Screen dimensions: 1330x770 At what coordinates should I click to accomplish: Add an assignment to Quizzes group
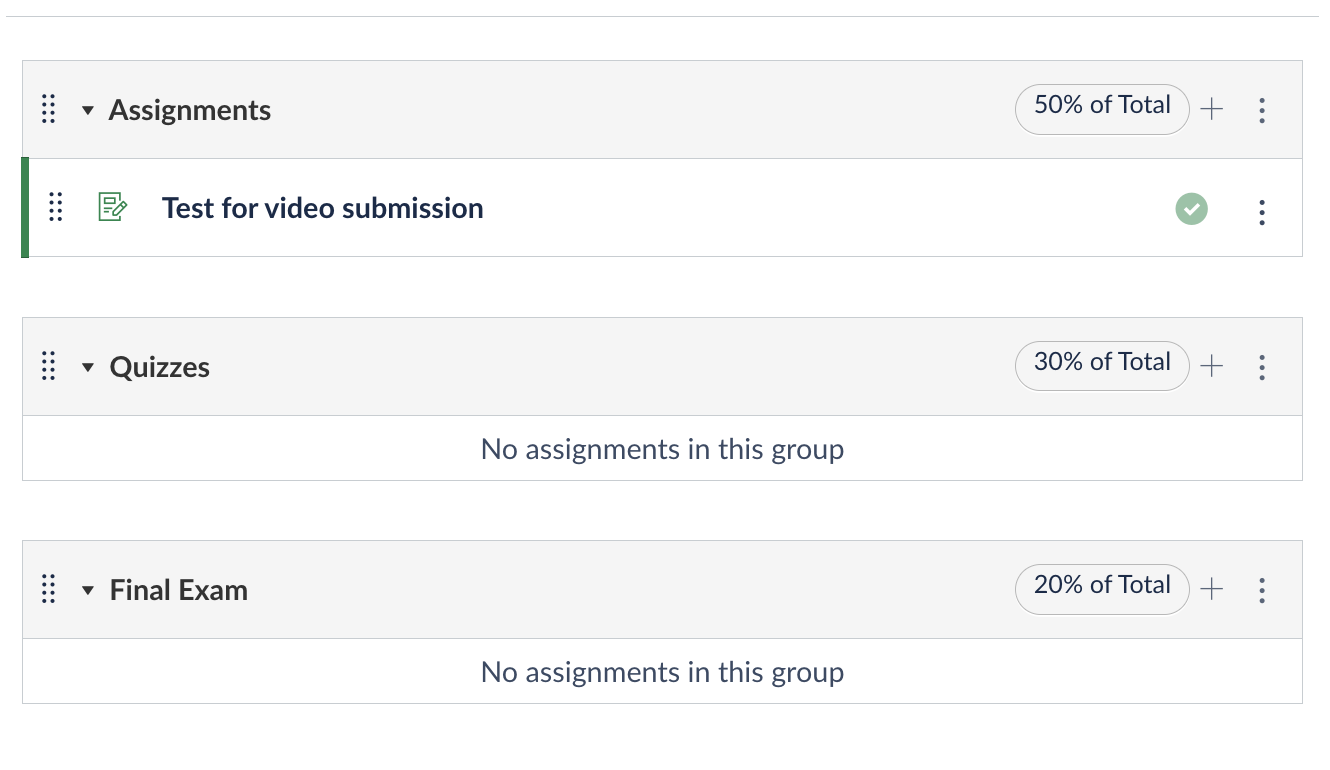1212,367
